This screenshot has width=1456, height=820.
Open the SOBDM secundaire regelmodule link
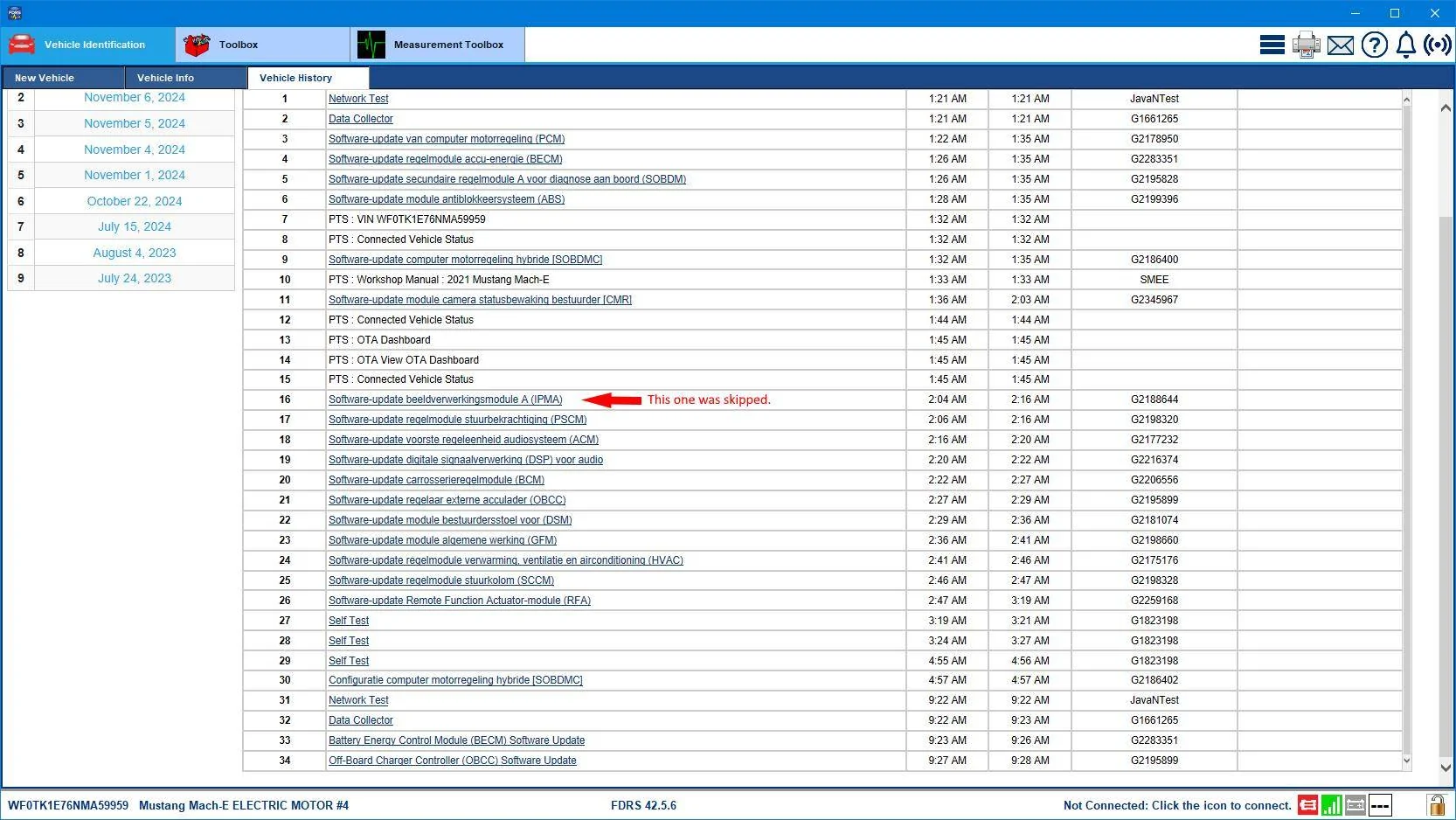tap(507, 179)
